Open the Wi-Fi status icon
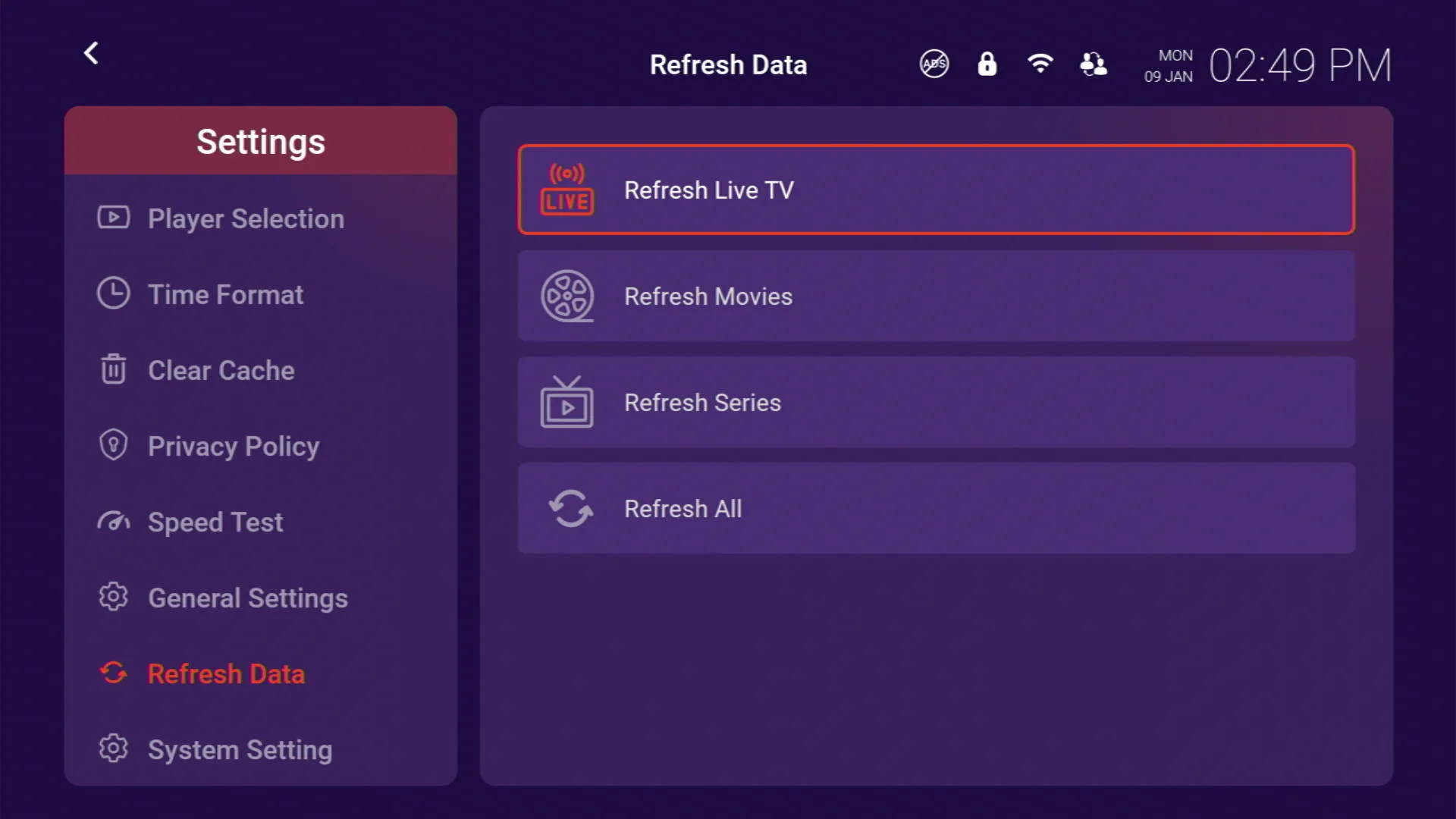This screenshot has width=1456, height=819. pyautogui.click(x=1040, y=64)
